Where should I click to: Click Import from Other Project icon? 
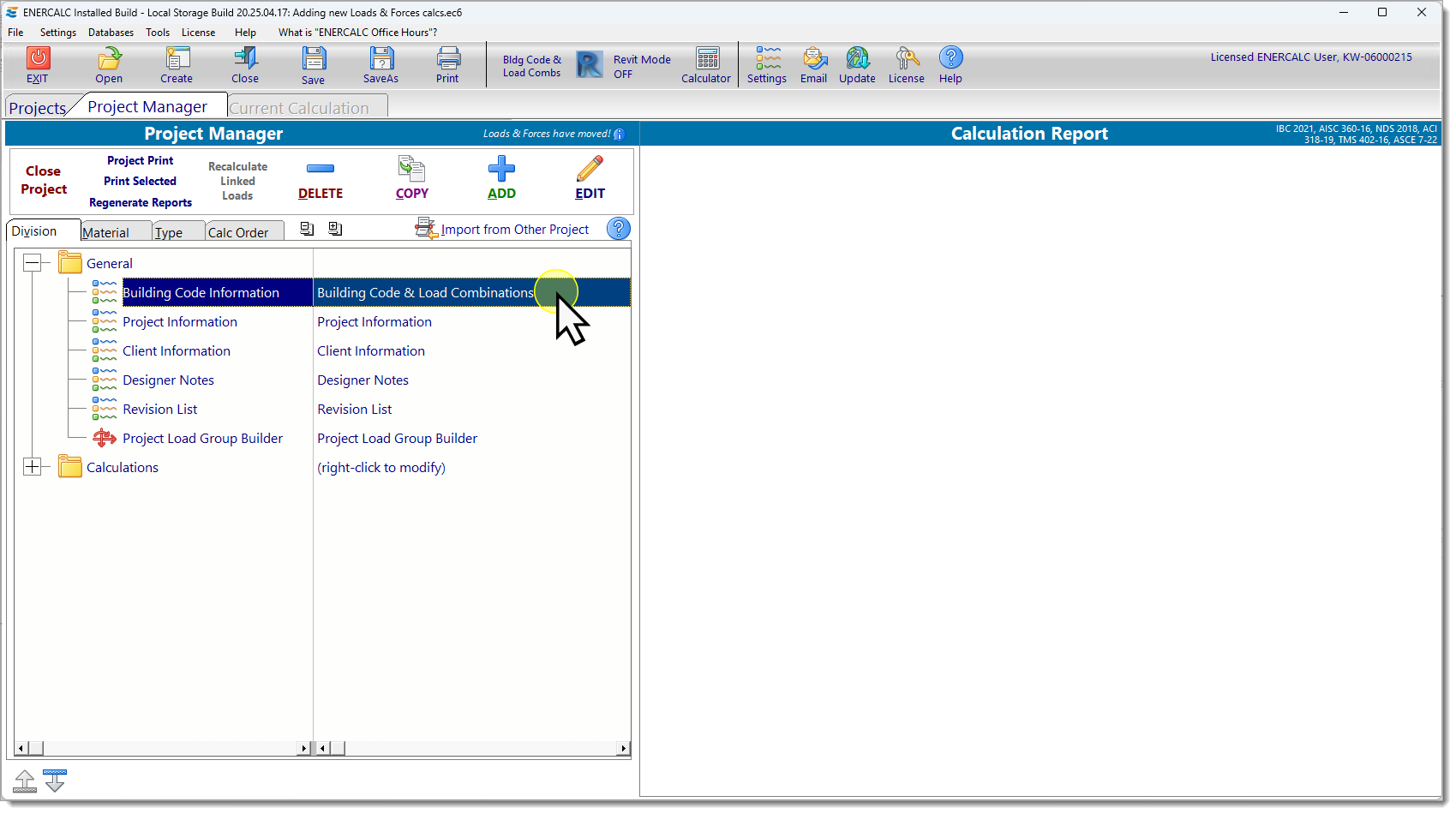[x=426, y=228]
